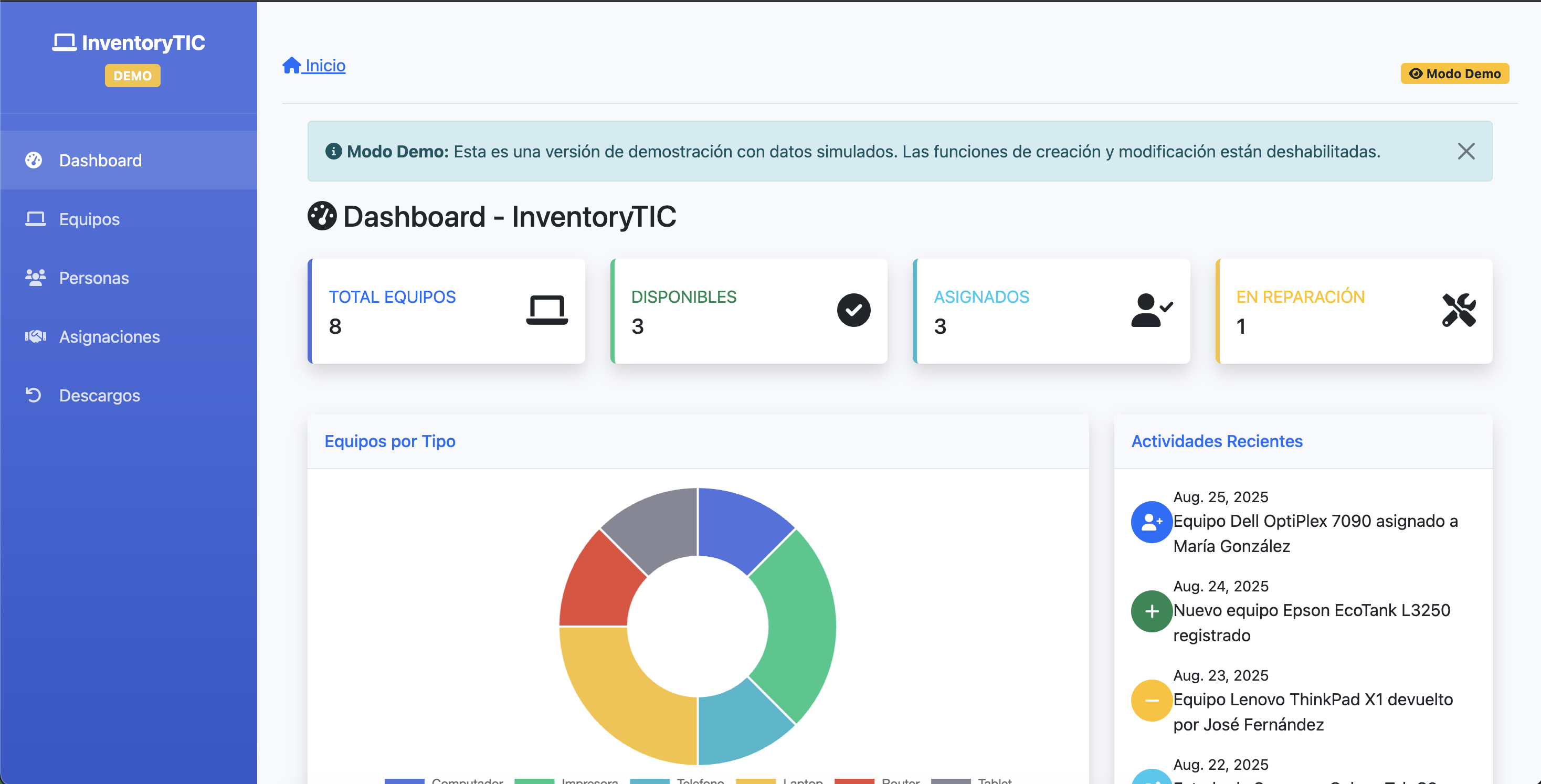Click the Asignaciones handshake icon
Screen dimensions: 1541x784
35,337
